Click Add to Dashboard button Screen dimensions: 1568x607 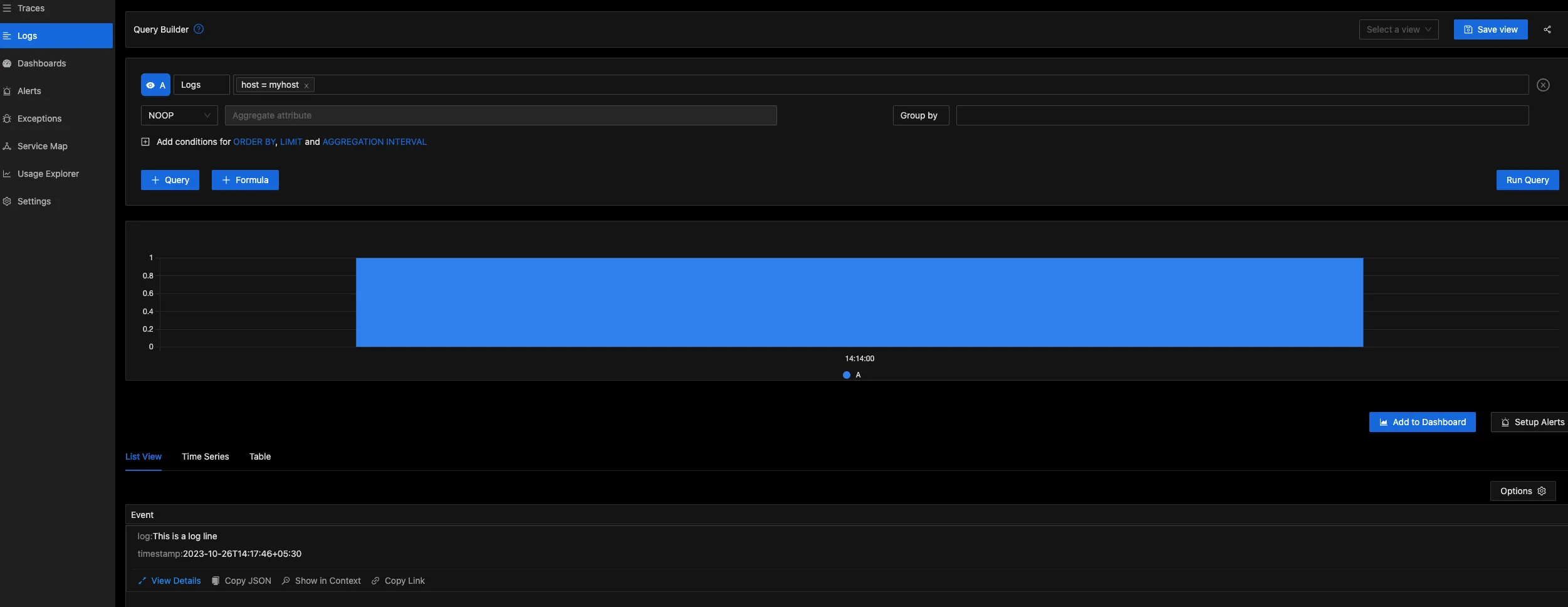pos(1422,422)
